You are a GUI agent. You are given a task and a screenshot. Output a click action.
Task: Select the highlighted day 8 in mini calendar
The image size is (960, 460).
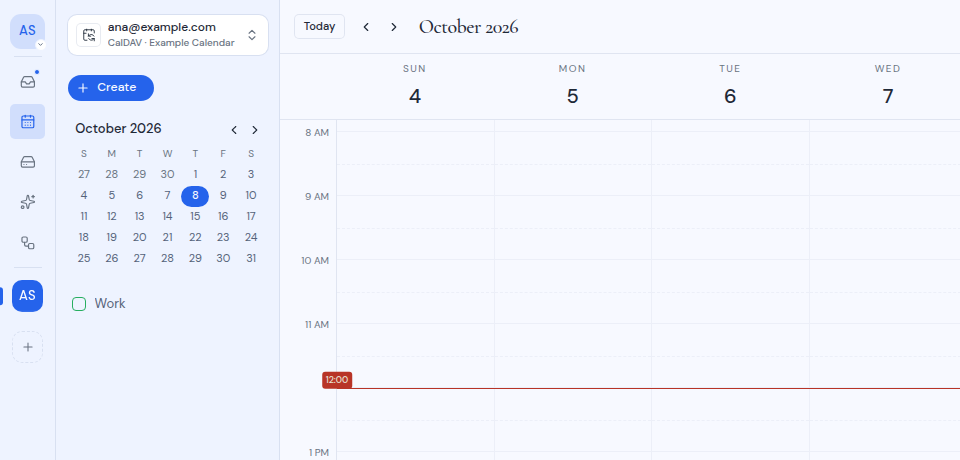[195, 196]
